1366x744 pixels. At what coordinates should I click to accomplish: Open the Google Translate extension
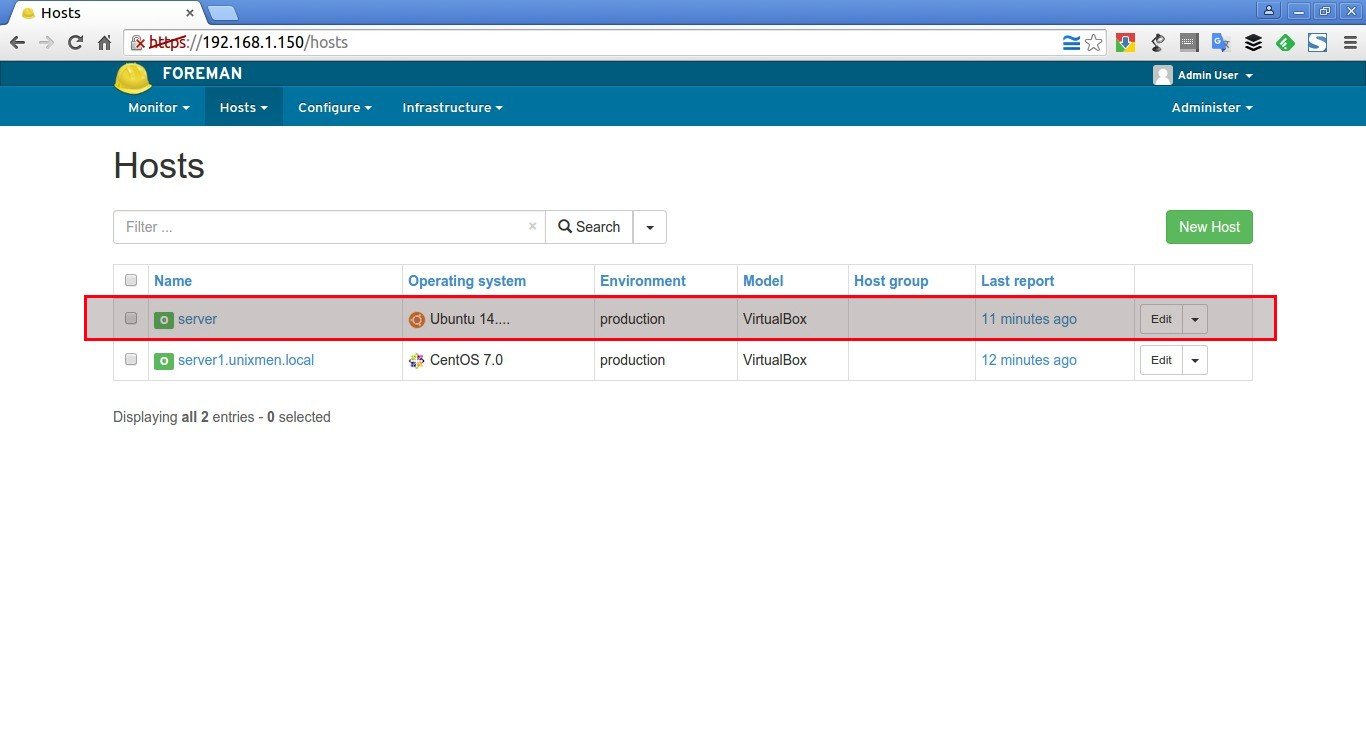click(x=1220, y=43)
